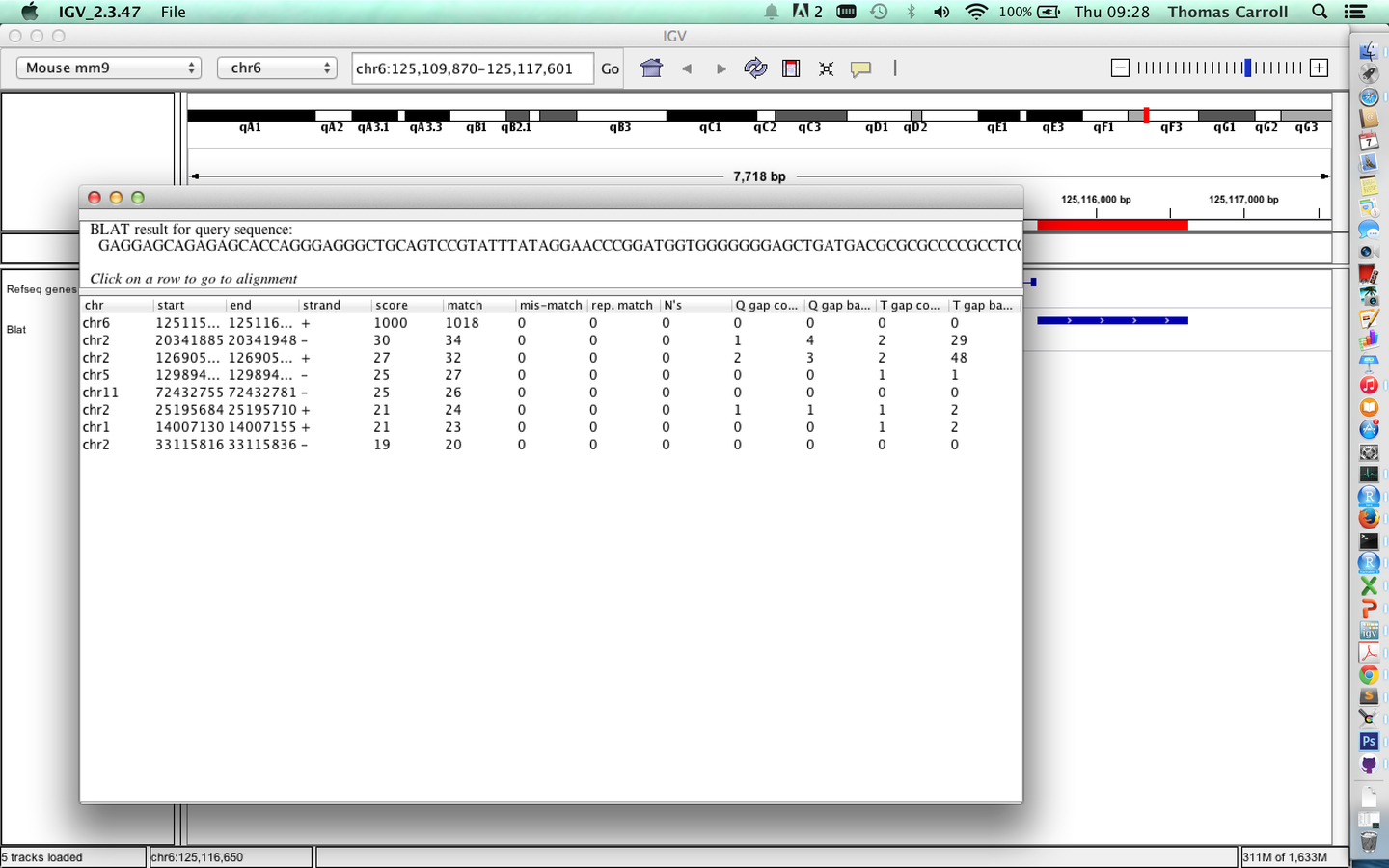Click the notification bell icon in menu bar

pos(772,12)
